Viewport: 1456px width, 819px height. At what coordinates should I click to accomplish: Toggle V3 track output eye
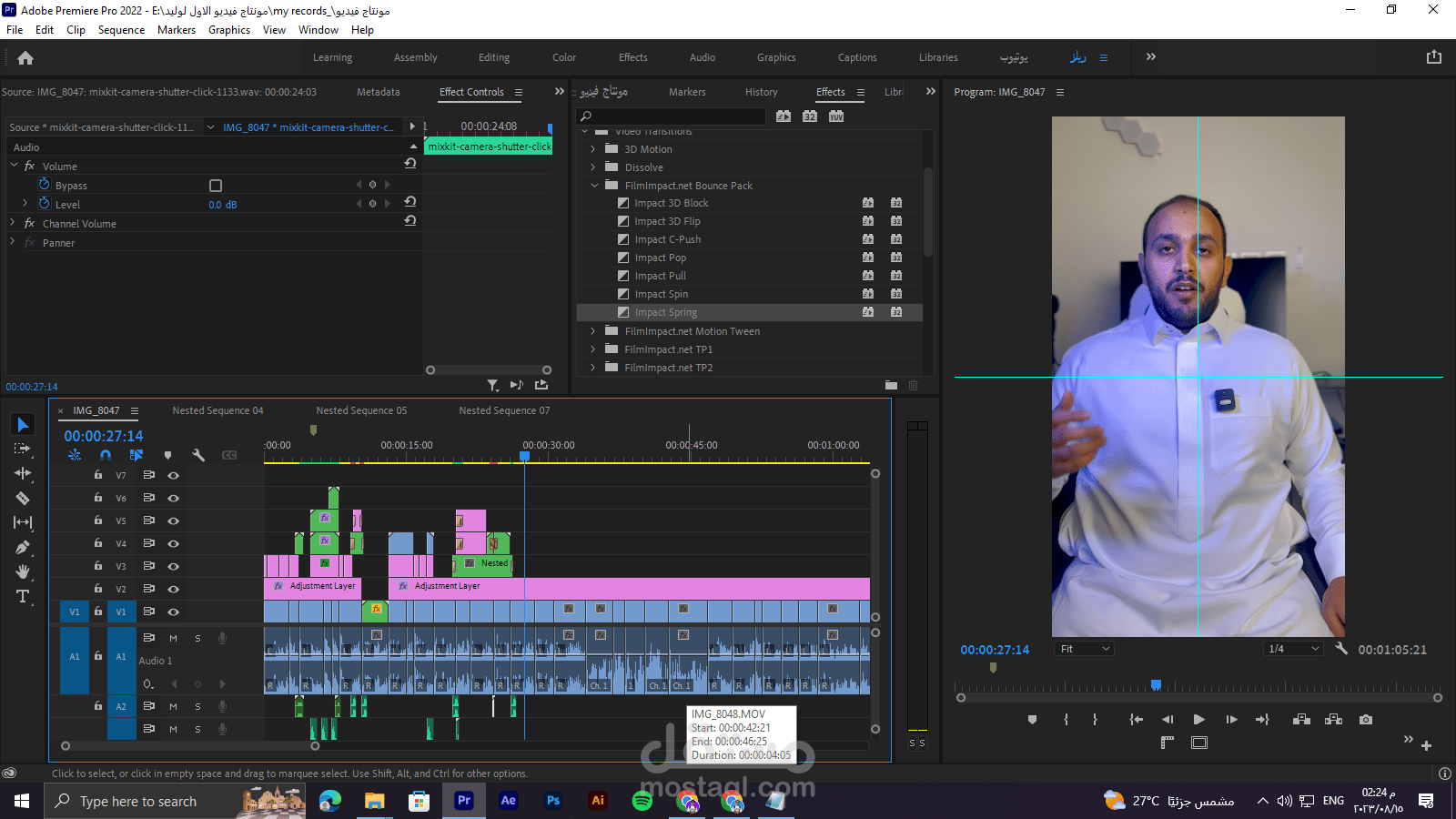pyautogui.click(x=173, y=566)
